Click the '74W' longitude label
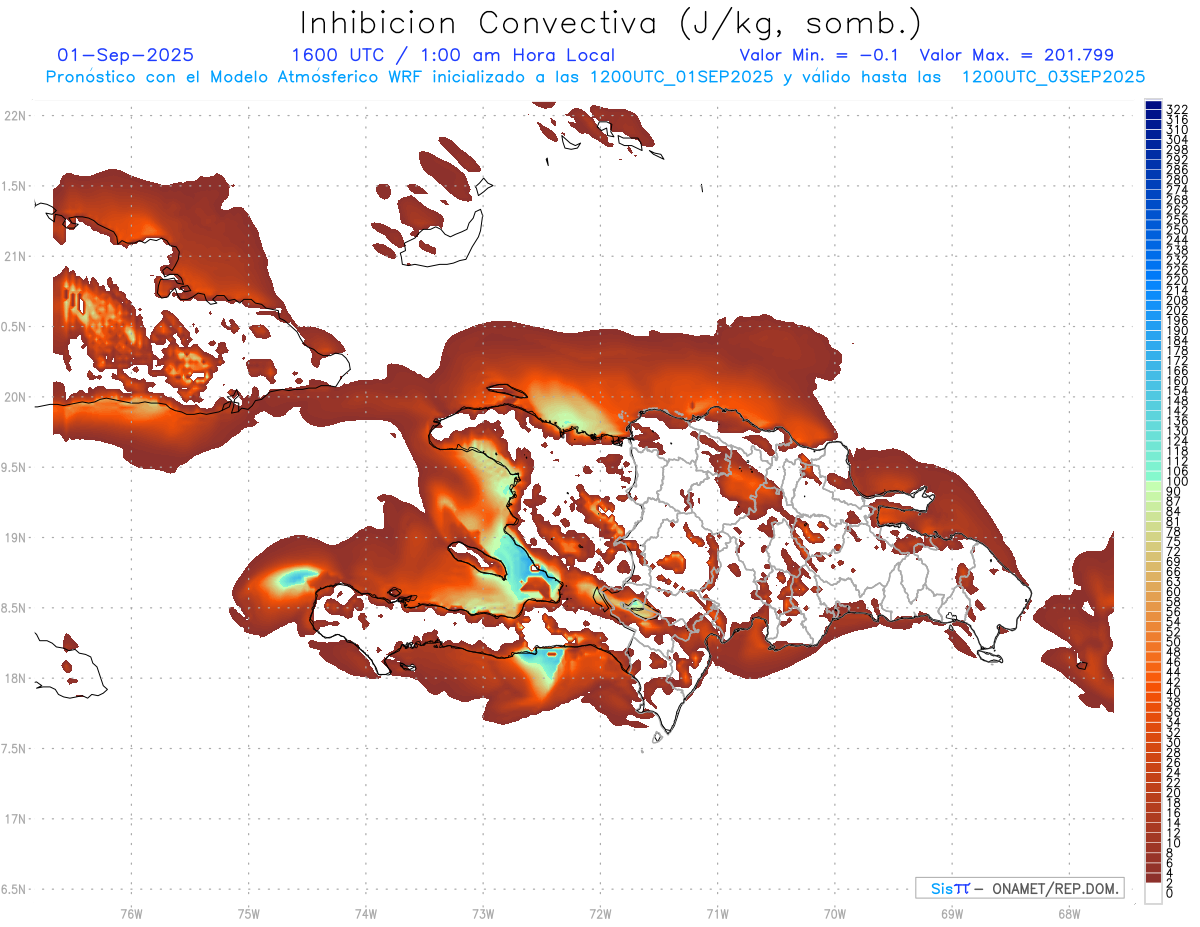This screenshot has width=1200, height=927. tap(365, 912)
